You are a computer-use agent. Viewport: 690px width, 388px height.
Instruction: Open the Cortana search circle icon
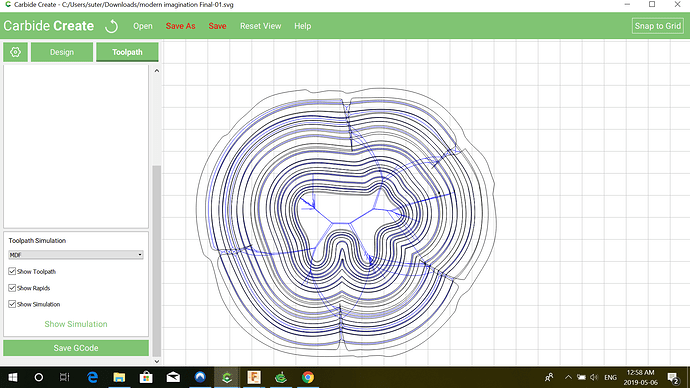click(39, 377)
